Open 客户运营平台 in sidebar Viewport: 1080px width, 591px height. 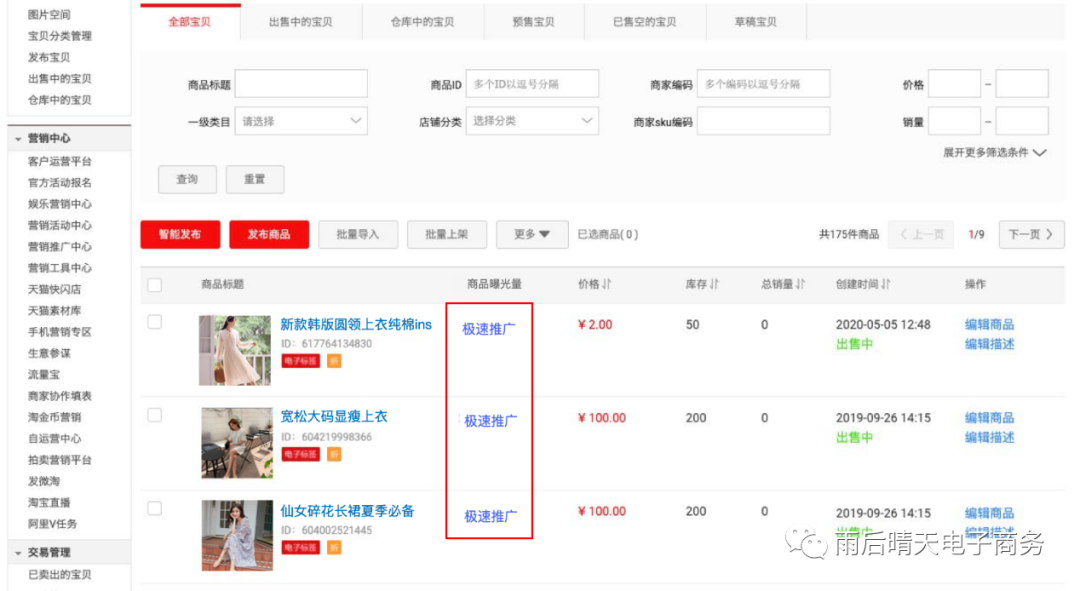click(x=60, y=161)
